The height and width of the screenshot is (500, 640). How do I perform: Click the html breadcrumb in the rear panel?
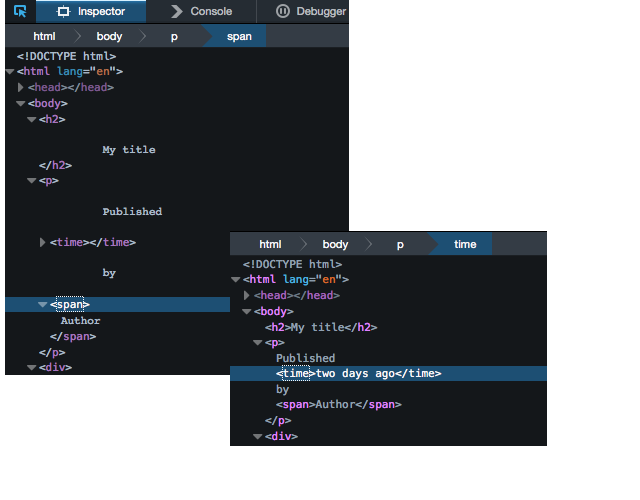44,36
